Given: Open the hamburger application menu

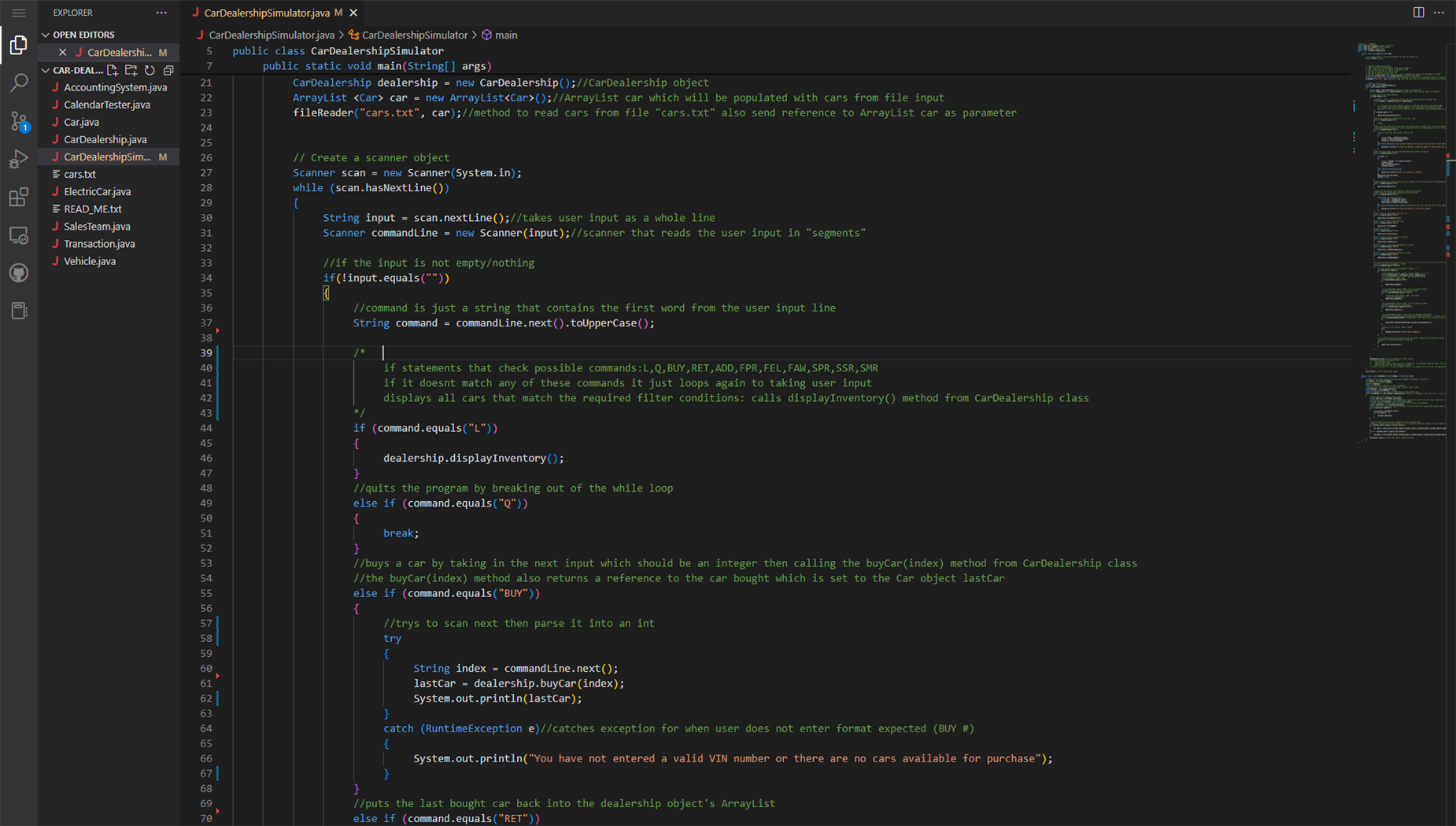Looking at the screenshot, I should point(19,13).
